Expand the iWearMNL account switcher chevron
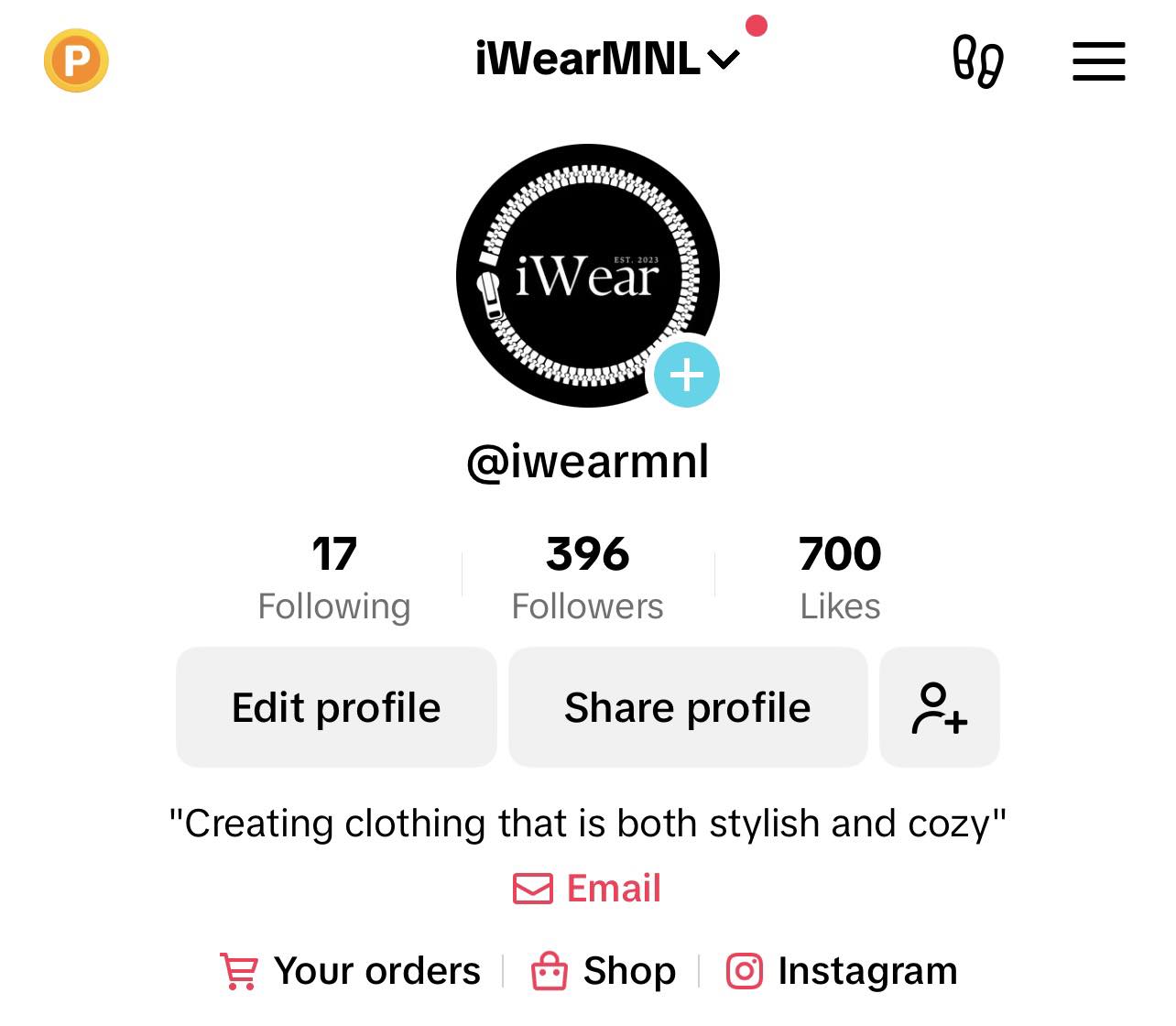Screen dimensions: 1176x1026 click(724, 60)
